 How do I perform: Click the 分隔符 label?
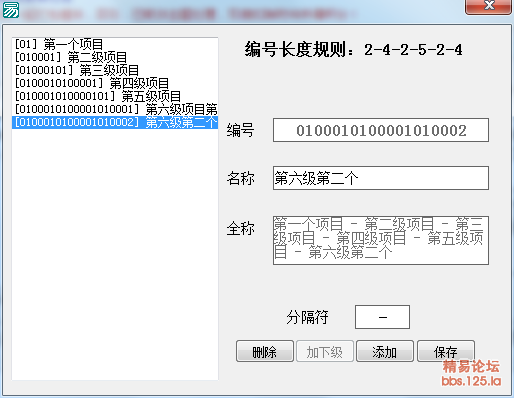point(307,317)
